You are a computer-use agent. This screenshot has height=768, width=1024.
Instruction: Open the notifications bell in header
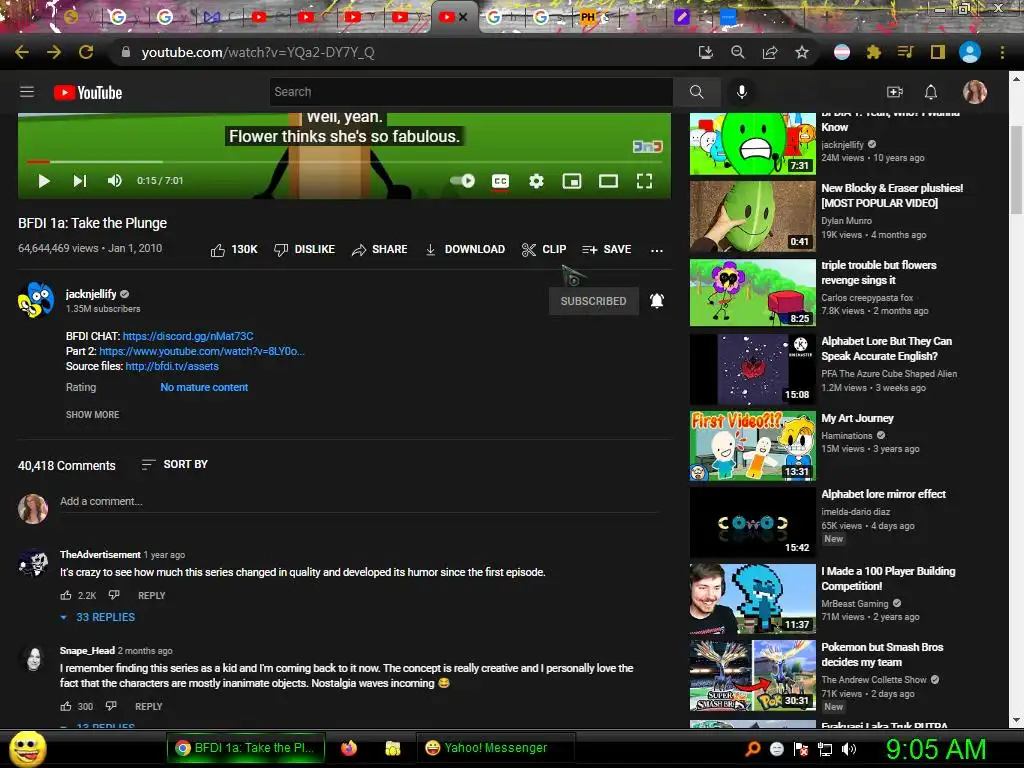click(931, 92)
